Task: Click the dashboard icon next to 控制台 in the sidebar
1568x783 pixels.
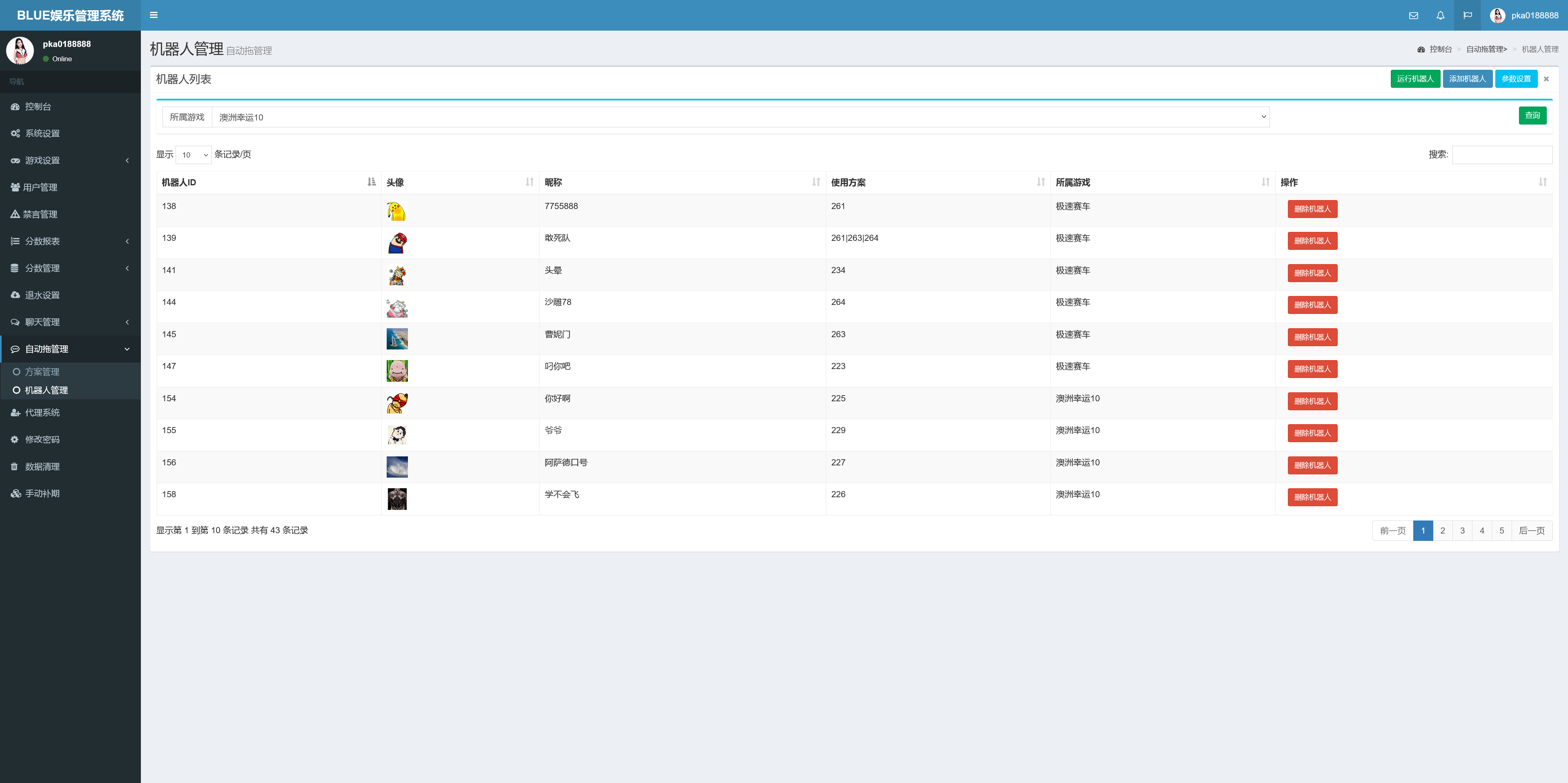Action: click(15, 107)
